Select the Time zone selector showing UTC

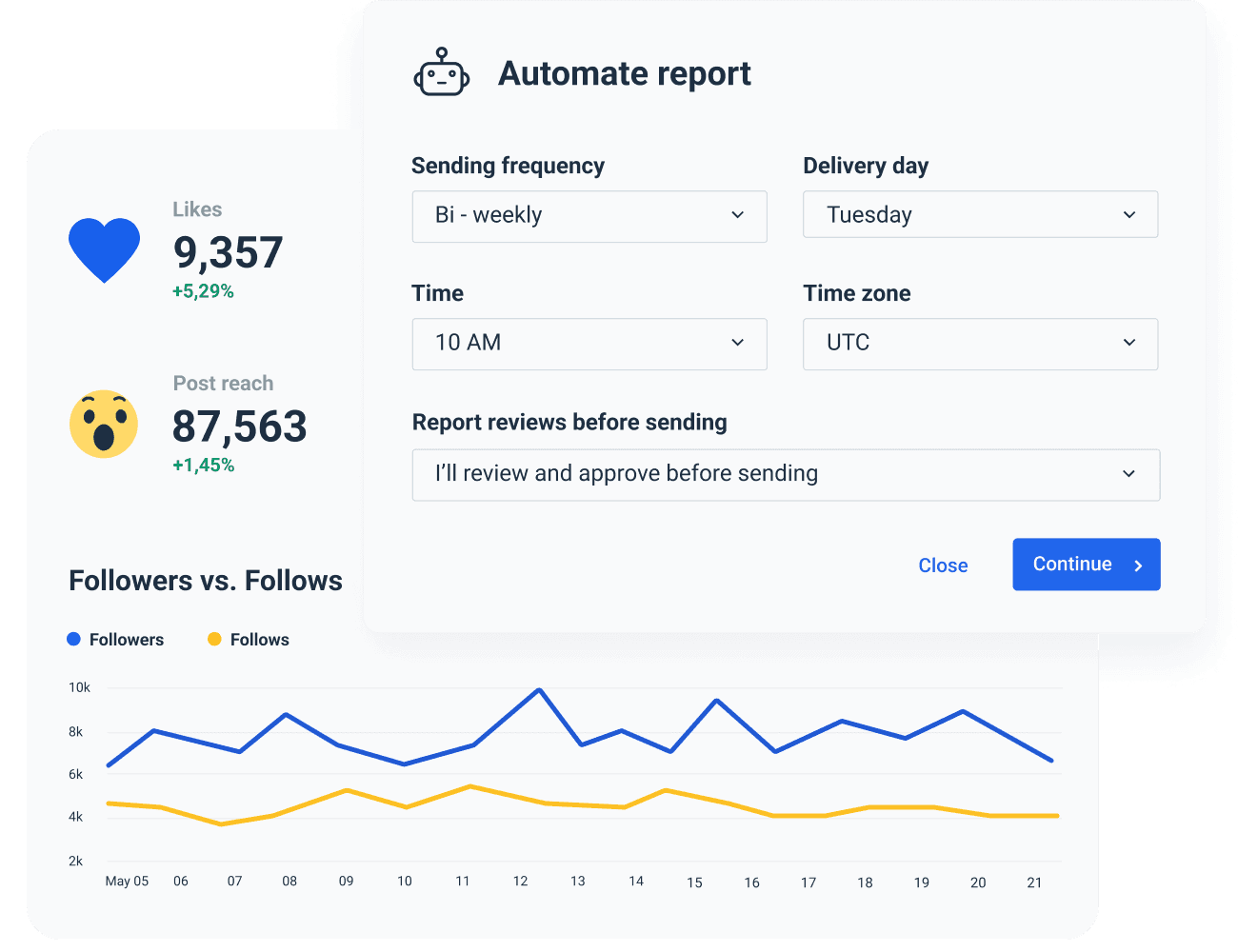[980, 344]
